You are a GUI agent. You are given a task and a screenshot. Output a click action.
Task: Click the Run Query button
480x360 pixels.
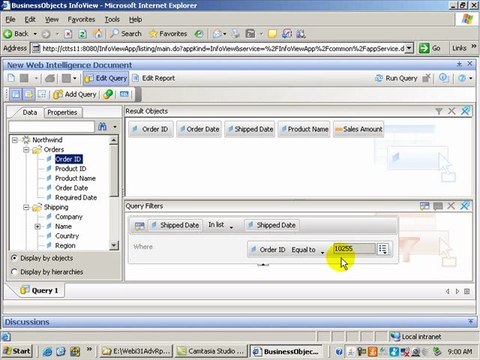pos(396,78)
